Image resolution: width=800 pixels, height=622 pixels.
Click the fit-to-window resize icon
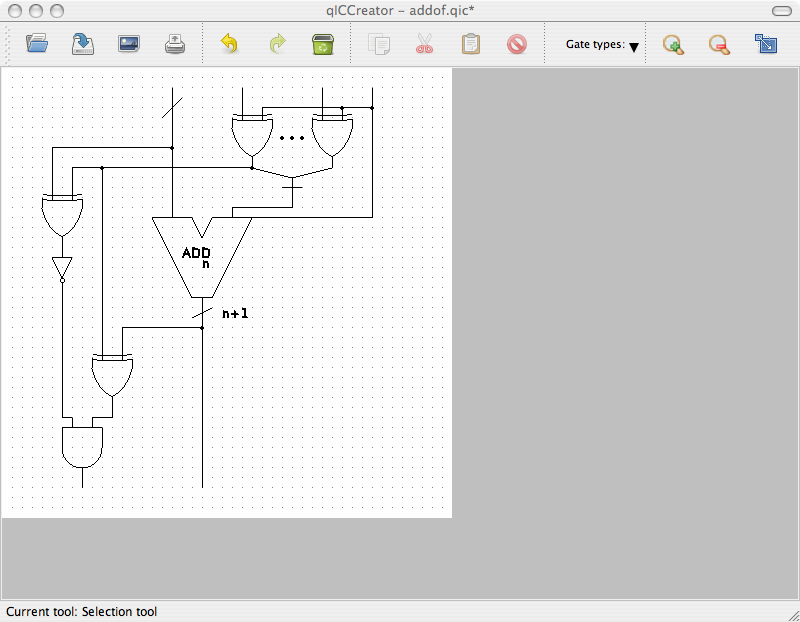(766, 44)
